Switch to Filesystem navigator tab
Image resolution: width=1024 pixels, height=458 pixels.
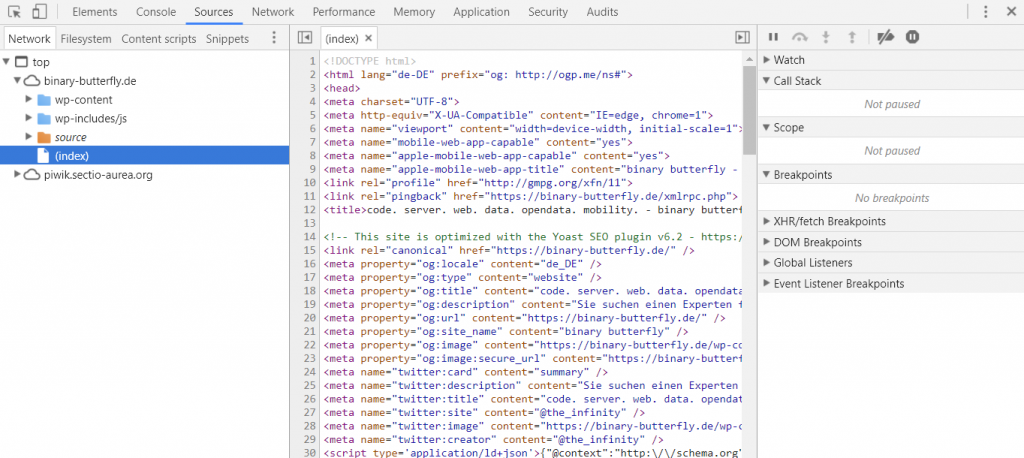tap(86, 39)
